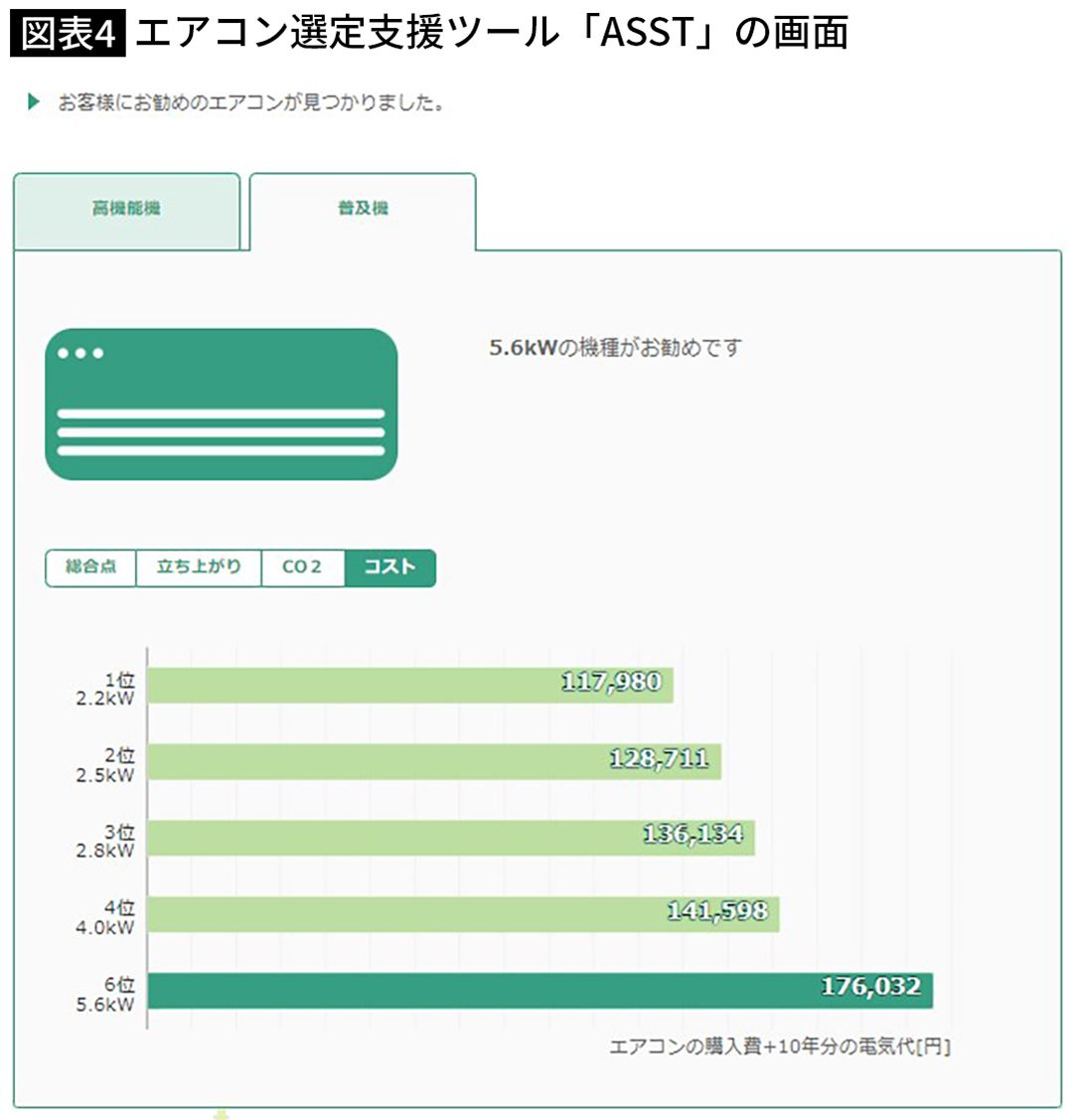Click the 176,032 cost value
Viewport: 1073px width, 1120px height.
870,987
